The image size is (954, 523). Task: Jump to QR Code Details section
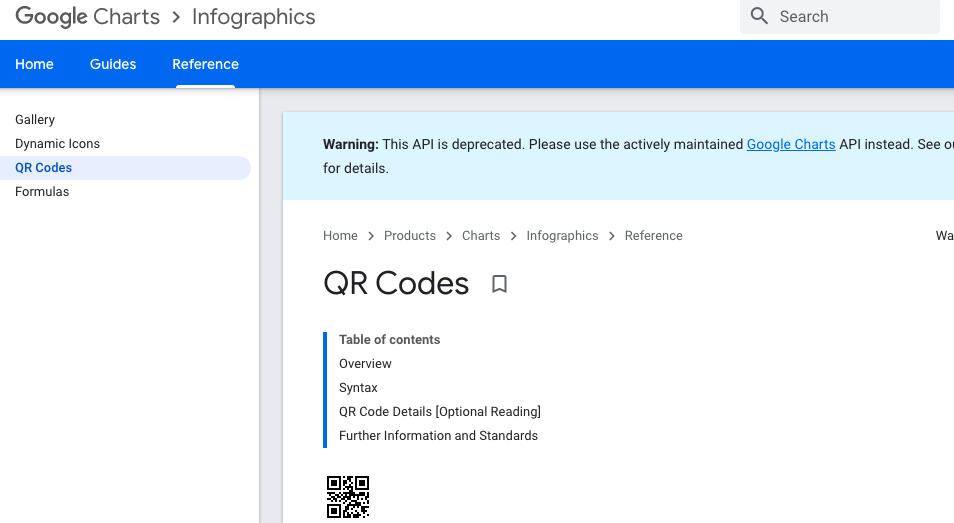click(440, 412)
